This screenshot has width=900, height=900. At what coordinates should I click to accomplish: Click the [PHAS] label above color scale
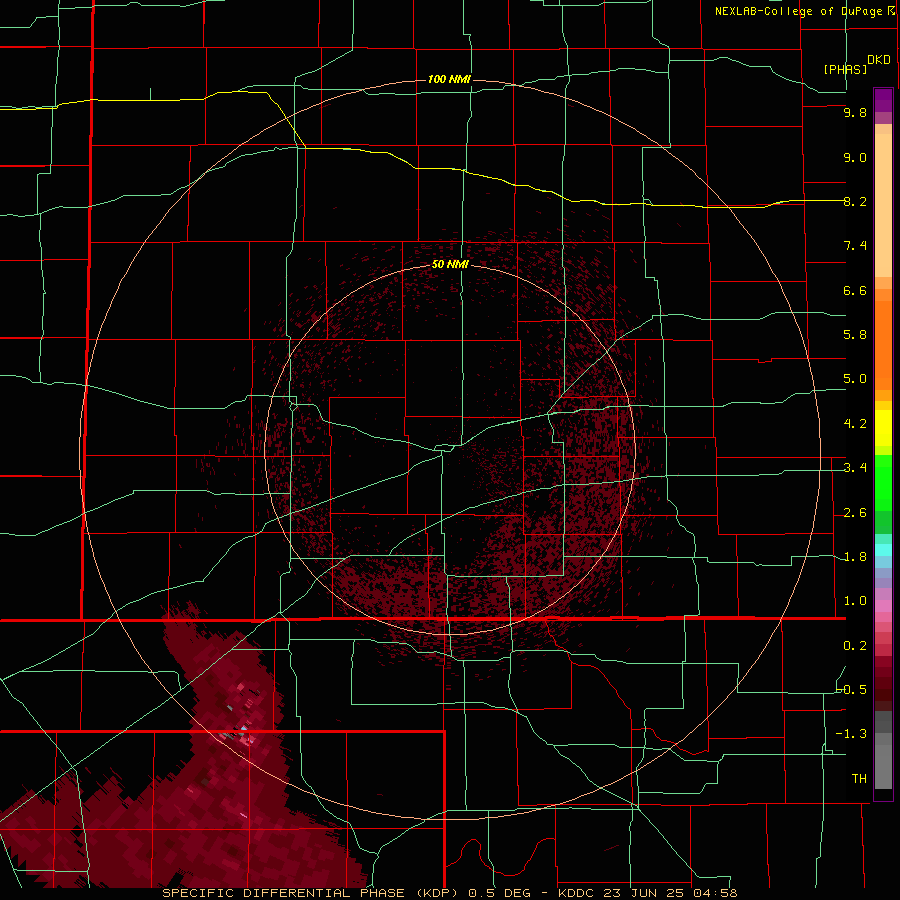(845, 69)
